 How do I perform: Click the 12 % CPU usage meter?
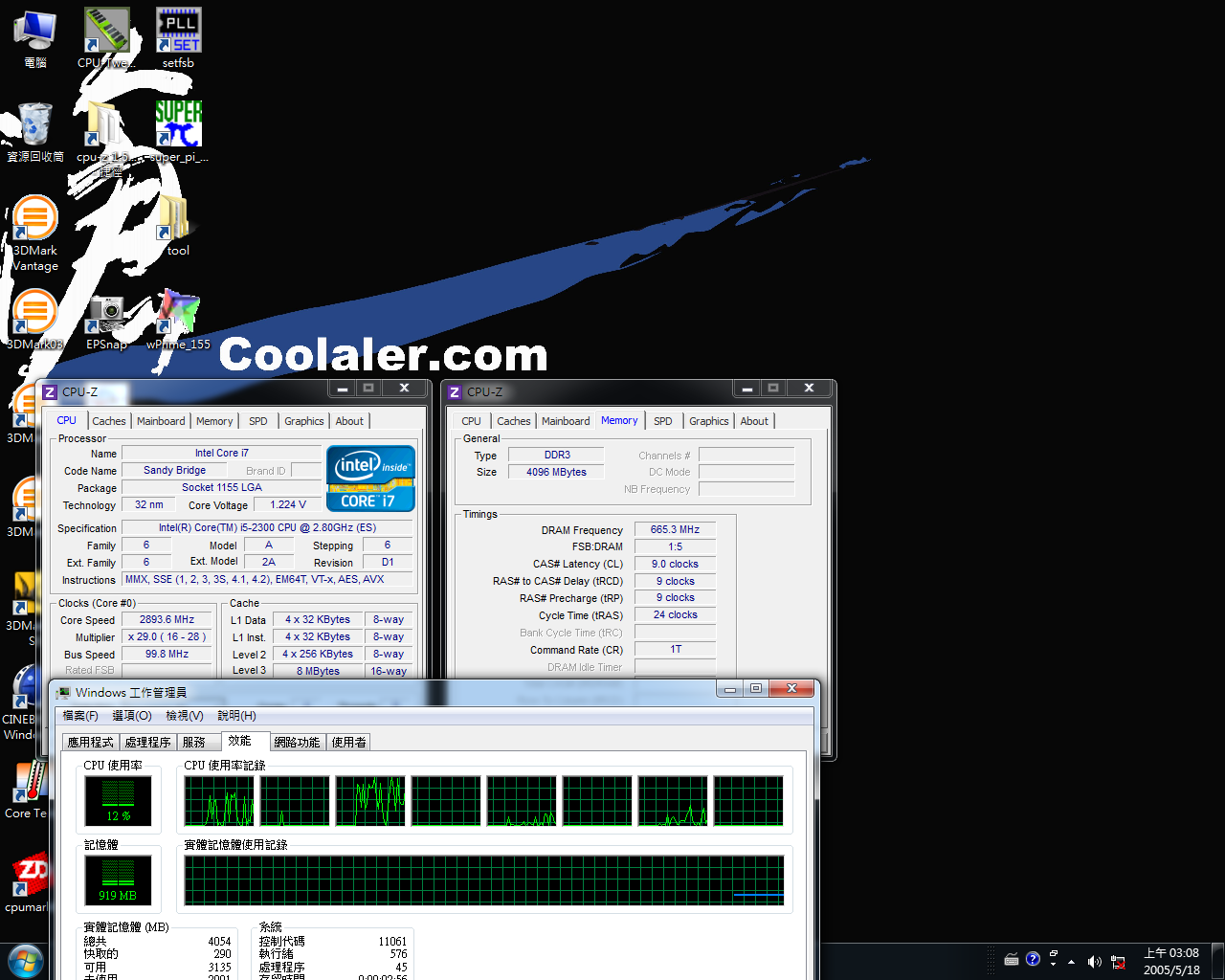coord(119,801)
